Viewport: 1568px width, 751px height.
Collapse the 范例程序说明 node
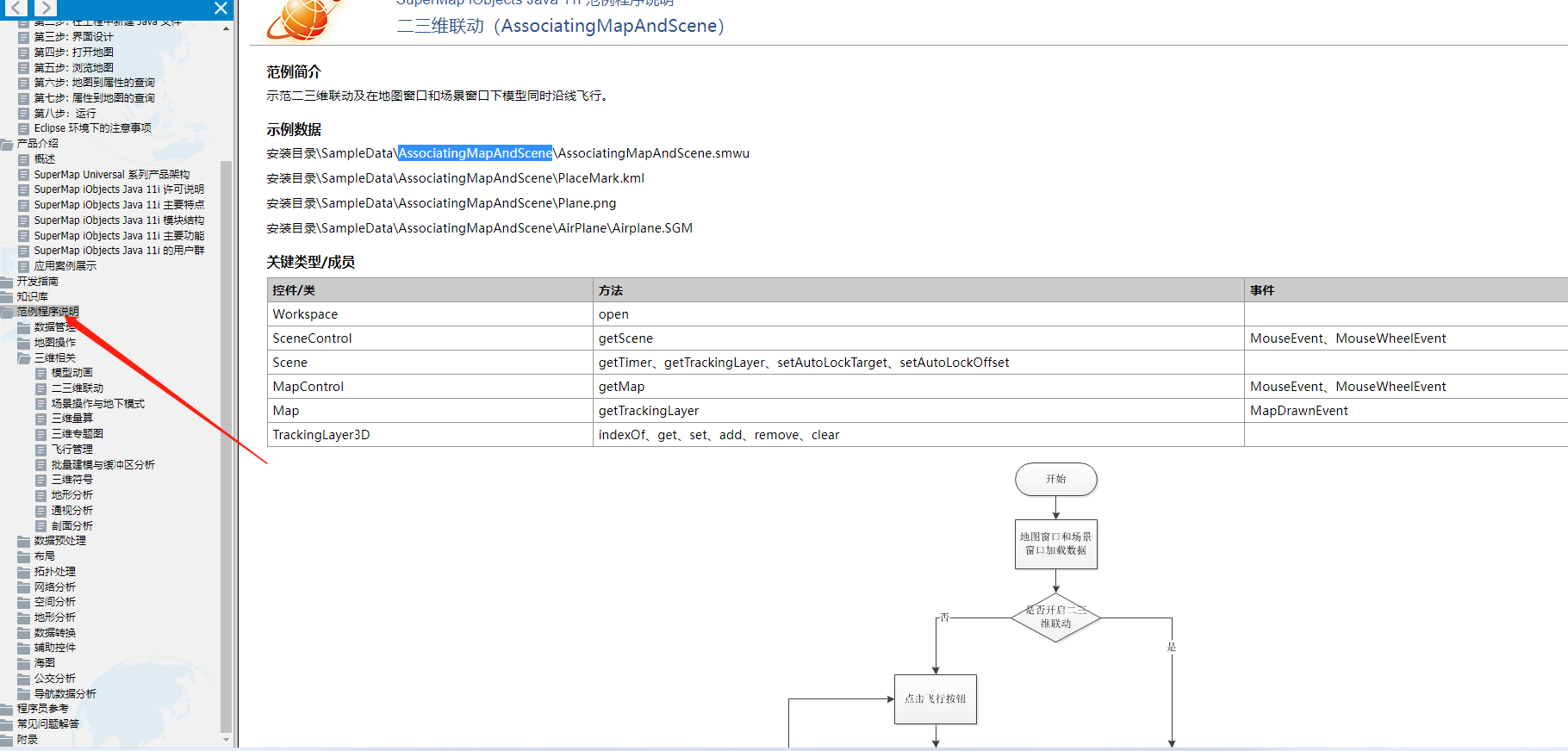7,312
